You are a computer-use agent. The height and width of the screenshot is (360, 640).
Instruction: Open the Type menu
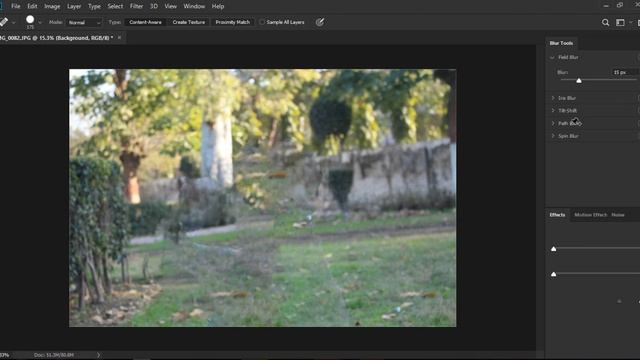pyautogui.click(x=94, y=7)
